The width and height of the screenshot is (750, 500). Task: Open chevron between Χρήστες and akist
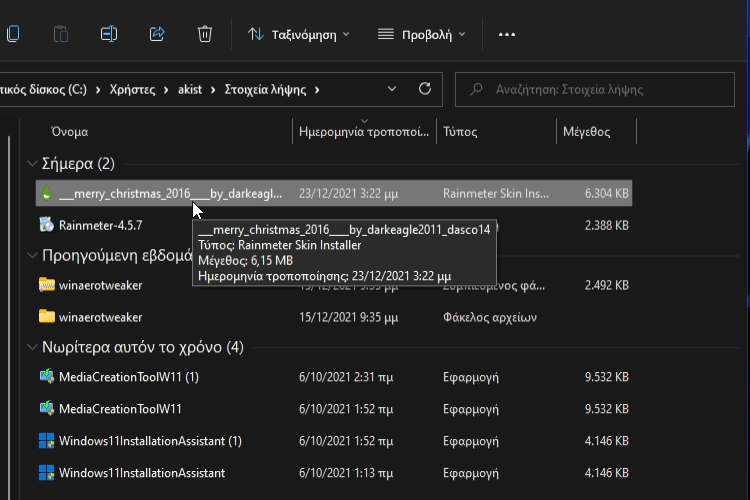click(166, 90)
